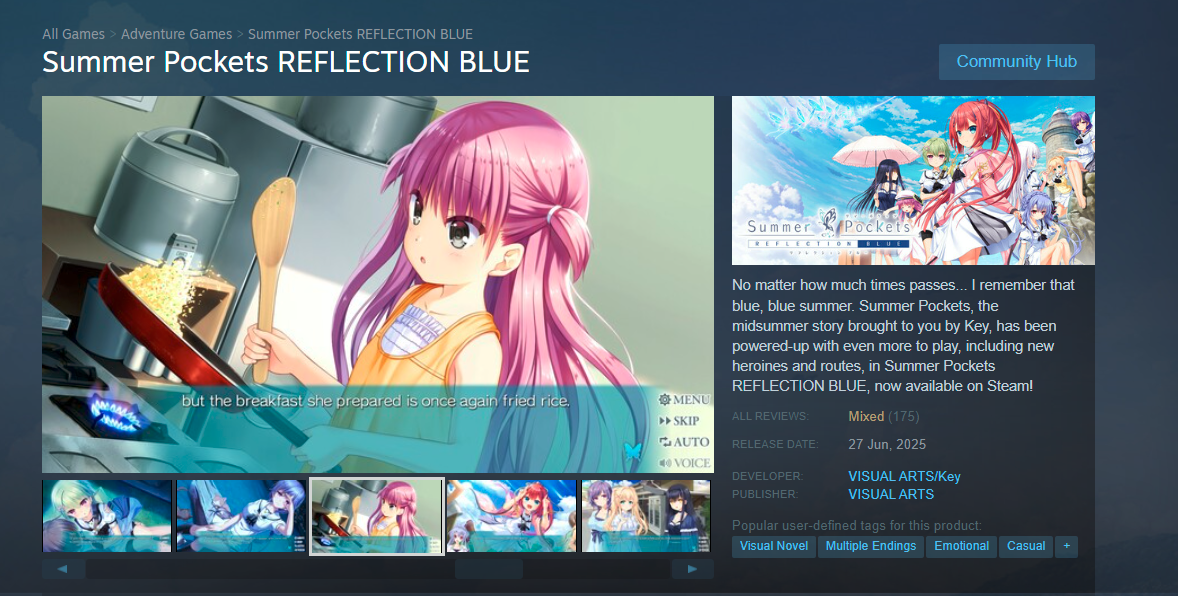This screenshot has width=1178, height=596.
Task: Select the Summer Pockets REFLECTION BLUE breadcrumb
Action: [x=361, y=34]
